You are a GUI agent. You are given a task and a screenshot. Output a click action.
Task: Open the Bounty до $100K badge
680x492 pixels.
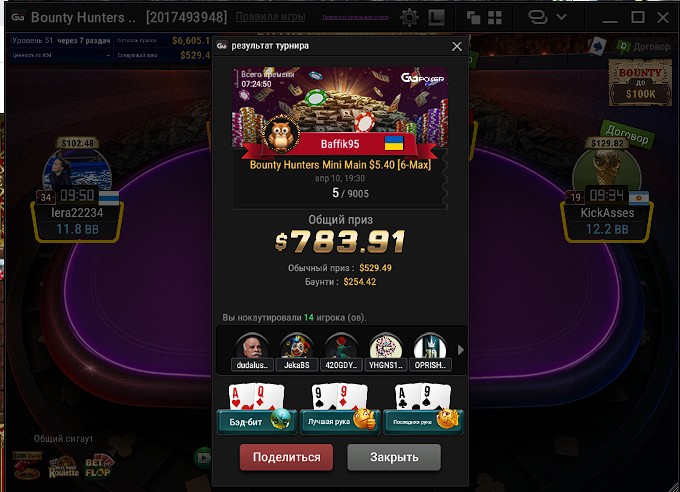(x=640, y=83)
